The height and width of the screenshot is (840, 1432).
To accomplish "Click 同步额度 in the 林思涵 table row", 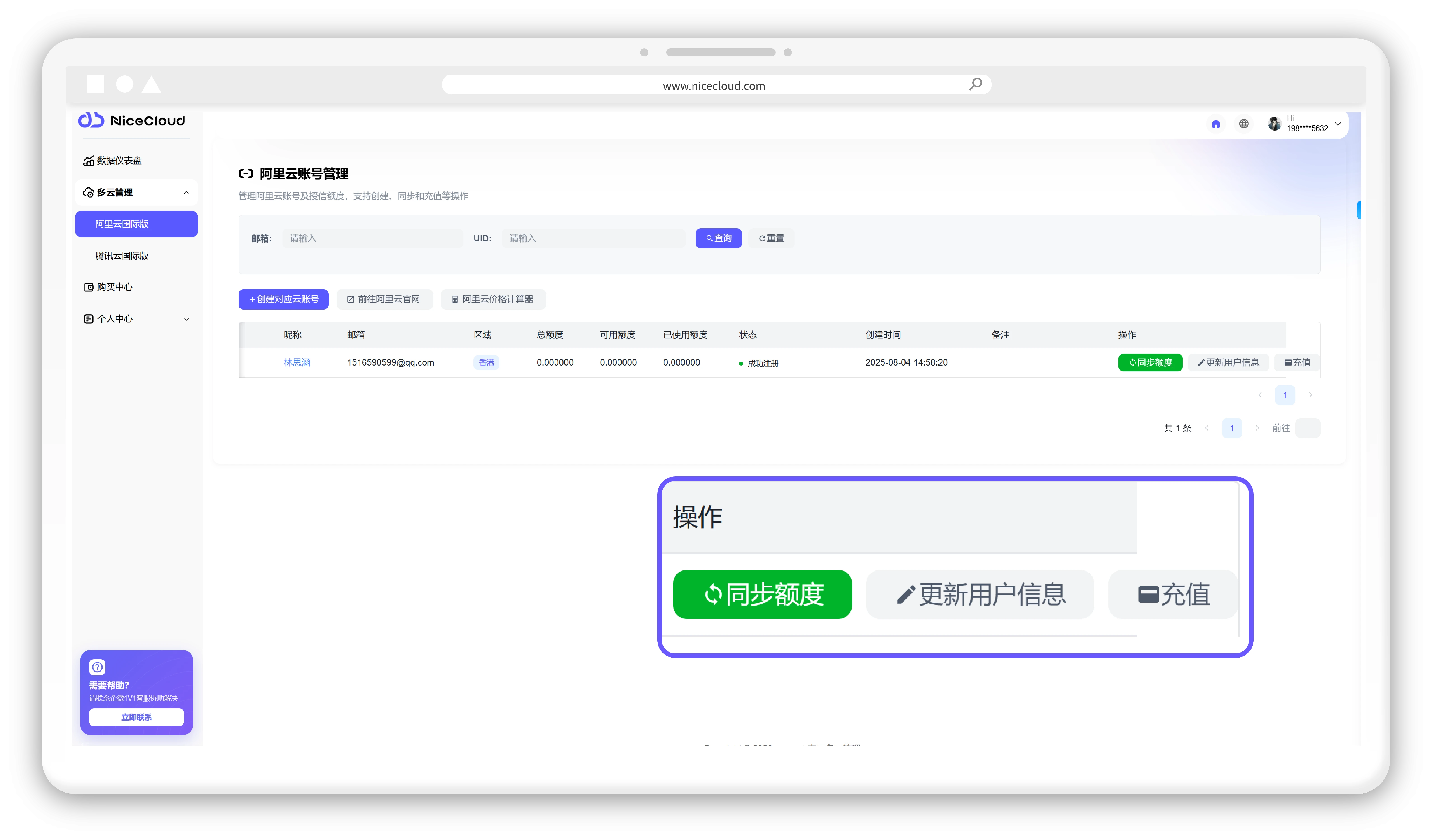I will 1150,363.
